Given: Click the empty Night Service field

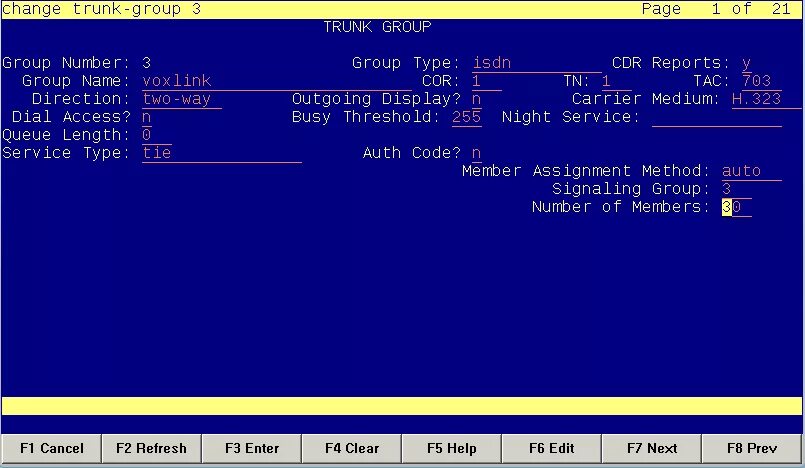Looking at the screenshot, I should [717, 118].
